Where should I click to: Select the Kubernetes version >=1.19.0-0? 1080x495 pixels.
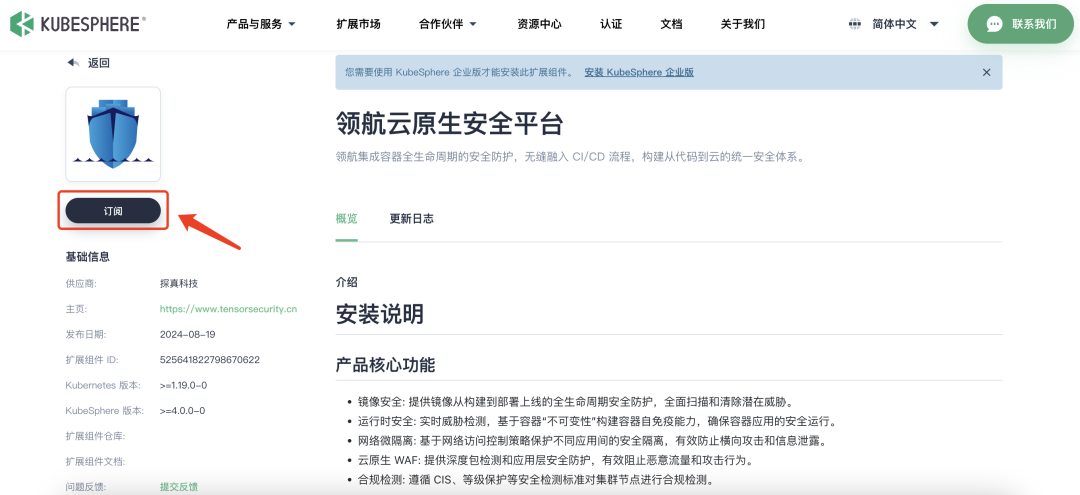click(x=183, y=385)
